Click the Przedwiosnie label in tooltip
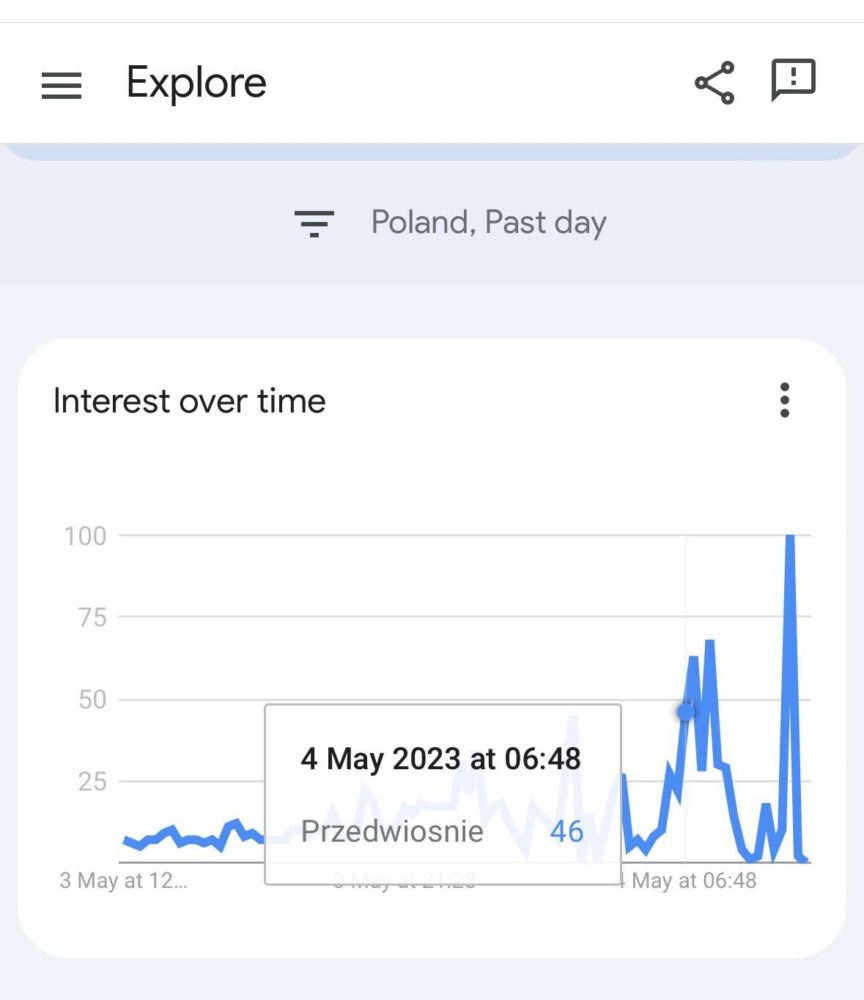The height and width of the screenshot is (1000, 864). [x=392, y=832]
